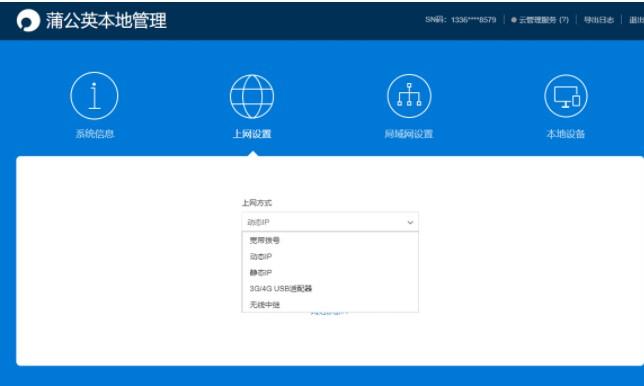Screen dimensions: 644x386
Task: Click the 退出 link at the header edge
Action: (x=637, y=20)
